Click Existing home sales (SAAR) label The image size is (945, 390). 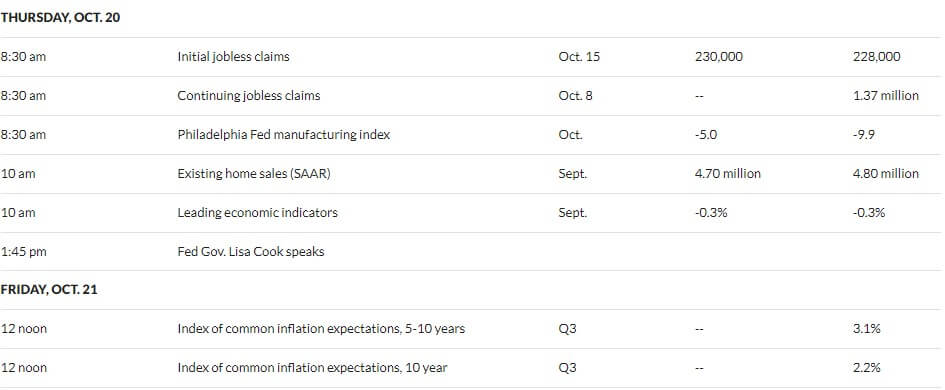coord(254,174)
